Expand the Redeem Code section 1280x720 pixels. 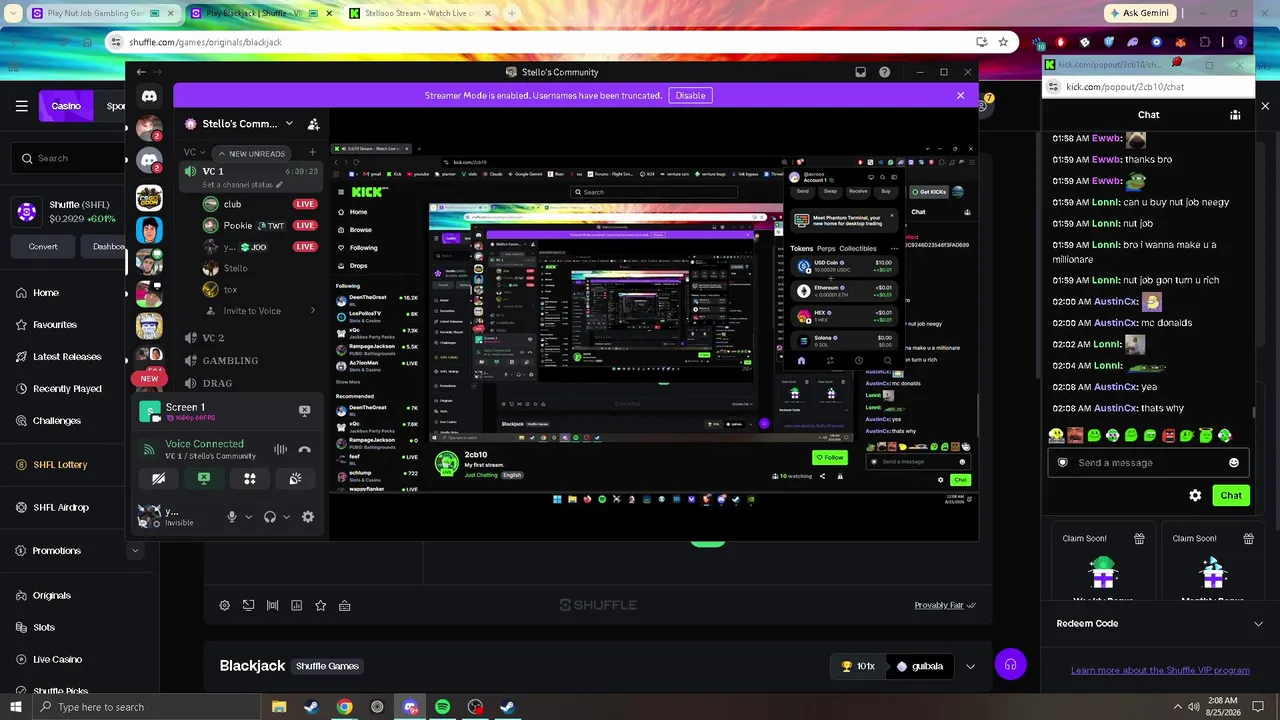click(x=1258, y=624)
